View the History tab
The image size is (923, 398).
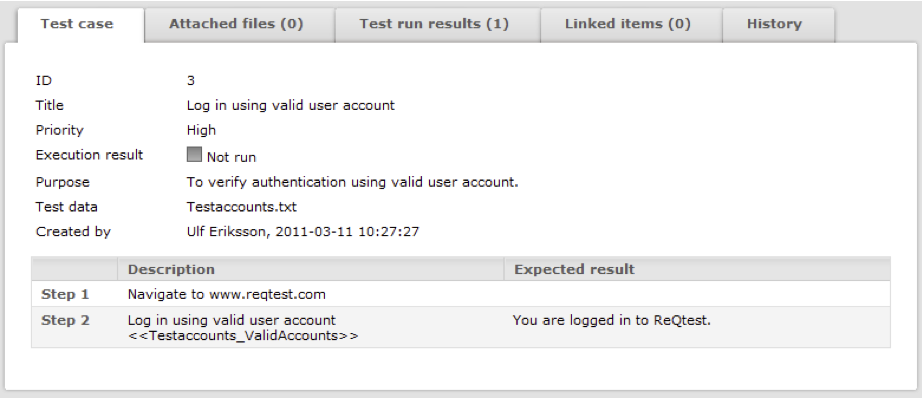click(x=774, y=25)
